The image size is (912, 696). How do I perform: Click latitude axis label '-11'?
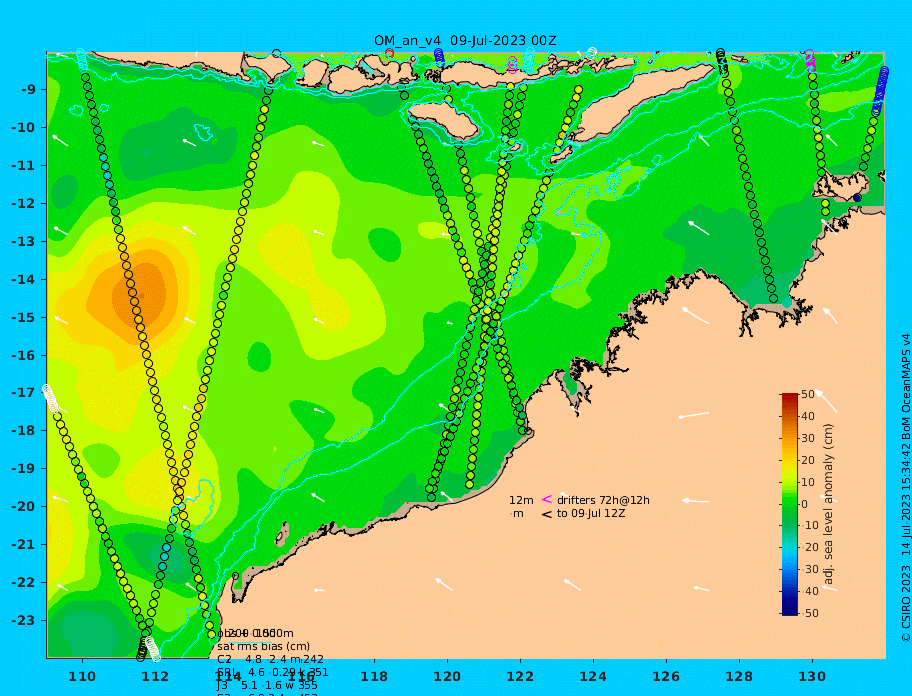[x=23, y=166]
